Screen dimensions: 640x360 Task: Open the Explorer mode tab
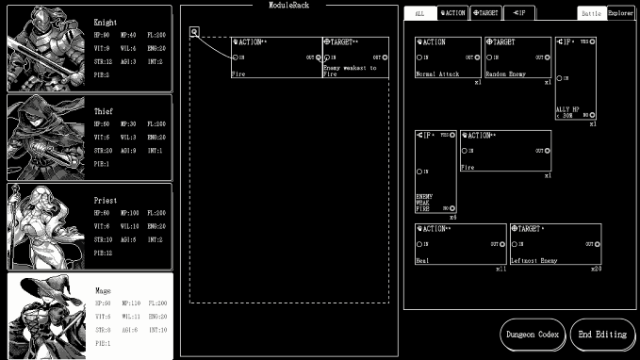tap(621, 13)
